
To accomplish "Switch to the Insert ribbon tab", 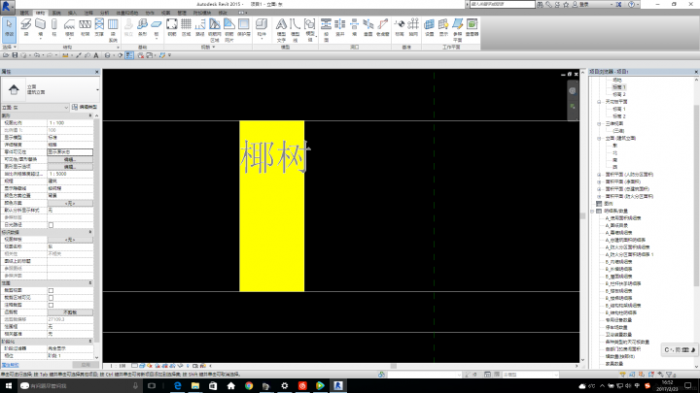I will (72, 13).
